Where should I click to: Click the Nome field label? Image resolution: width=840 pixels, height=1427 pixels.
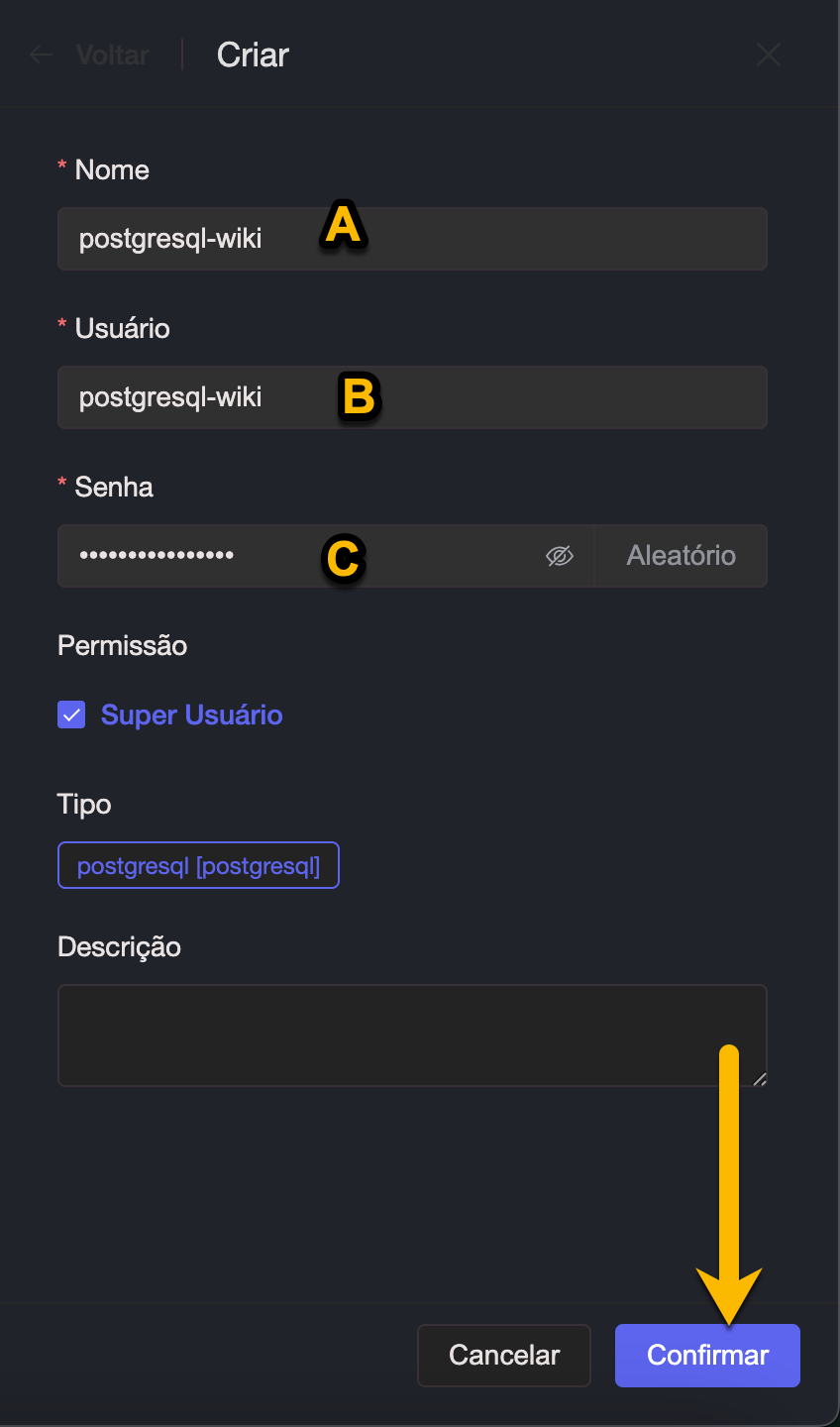coord(112,169)
